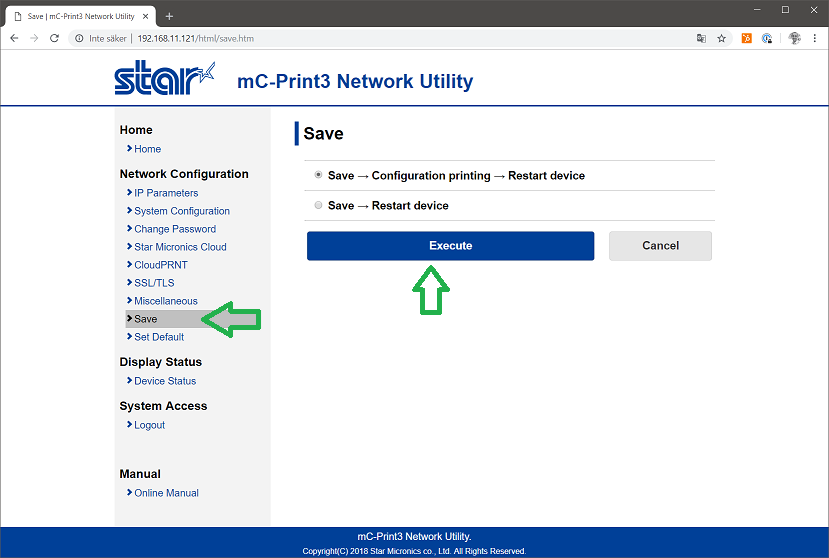Open Chrome three-dot menu
The image size is (829, 558).
click(815, 38)
